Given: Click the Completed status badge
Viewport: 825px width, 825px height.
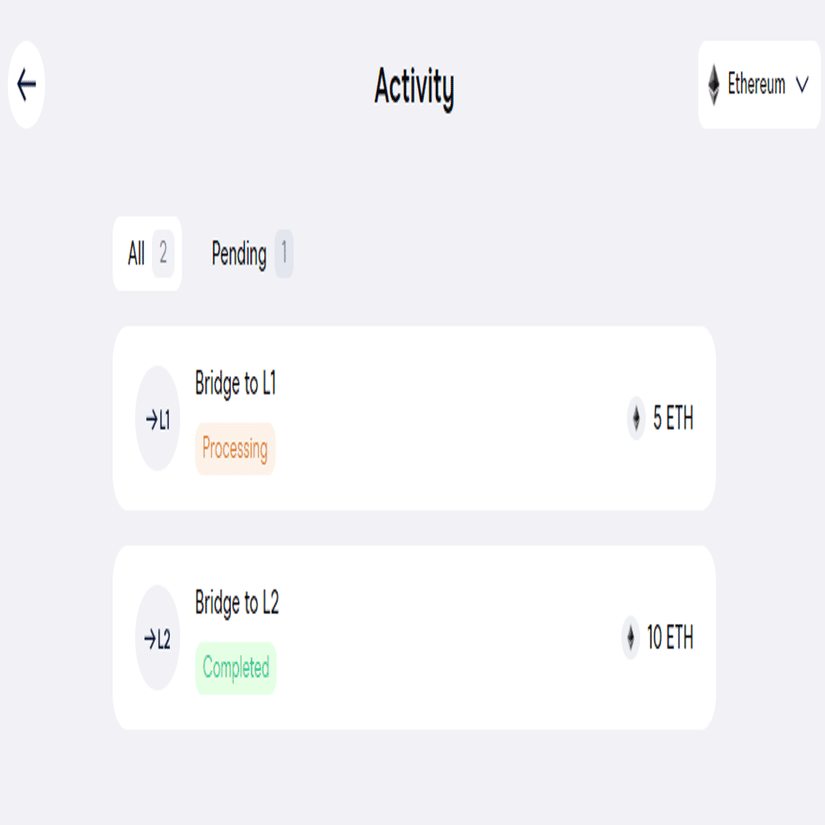Looking at the screenshot, I should [x=236, y=668].
